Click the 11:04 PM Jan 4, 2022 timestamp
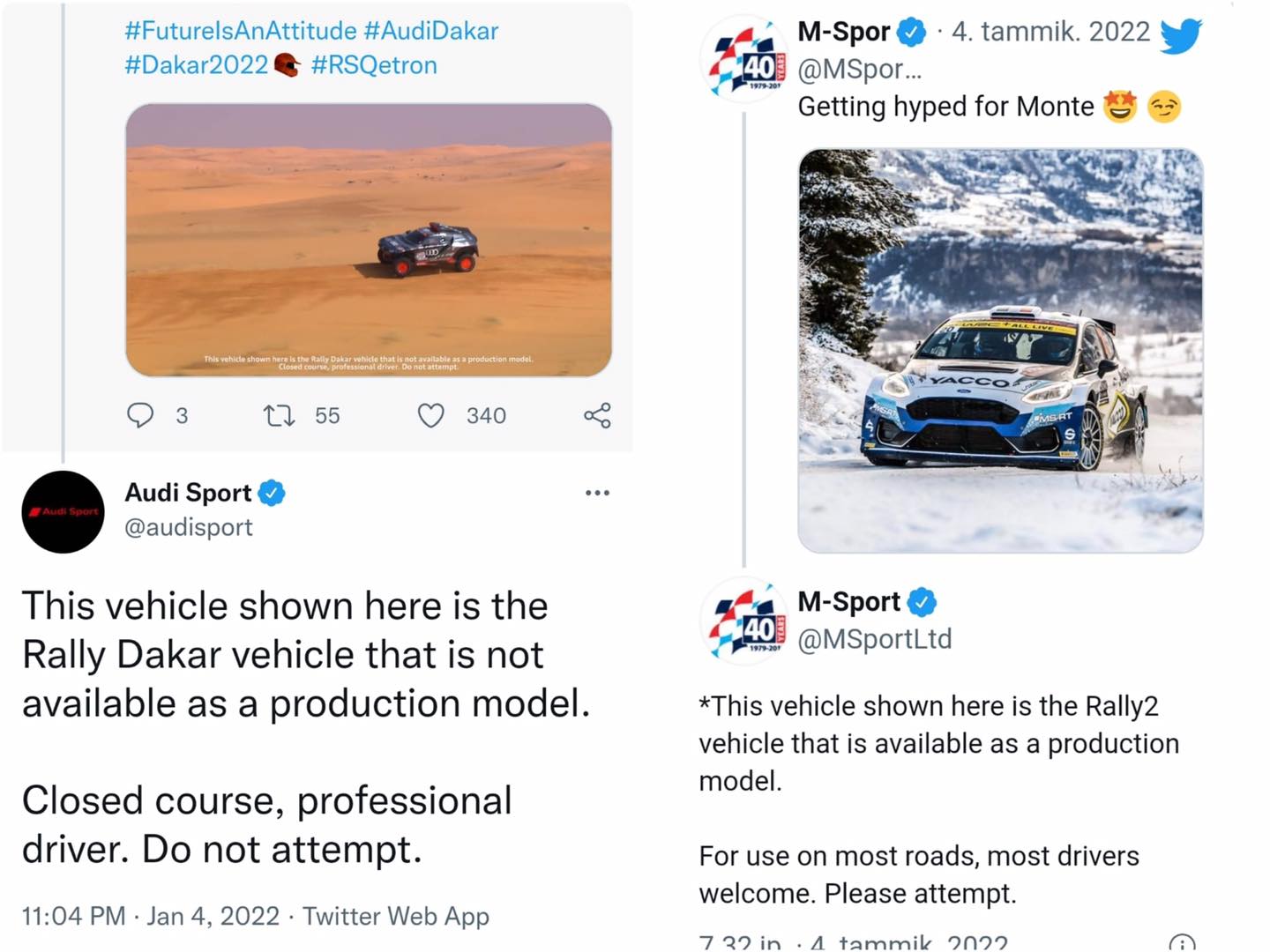1270x952 pixels. (150, 917)
